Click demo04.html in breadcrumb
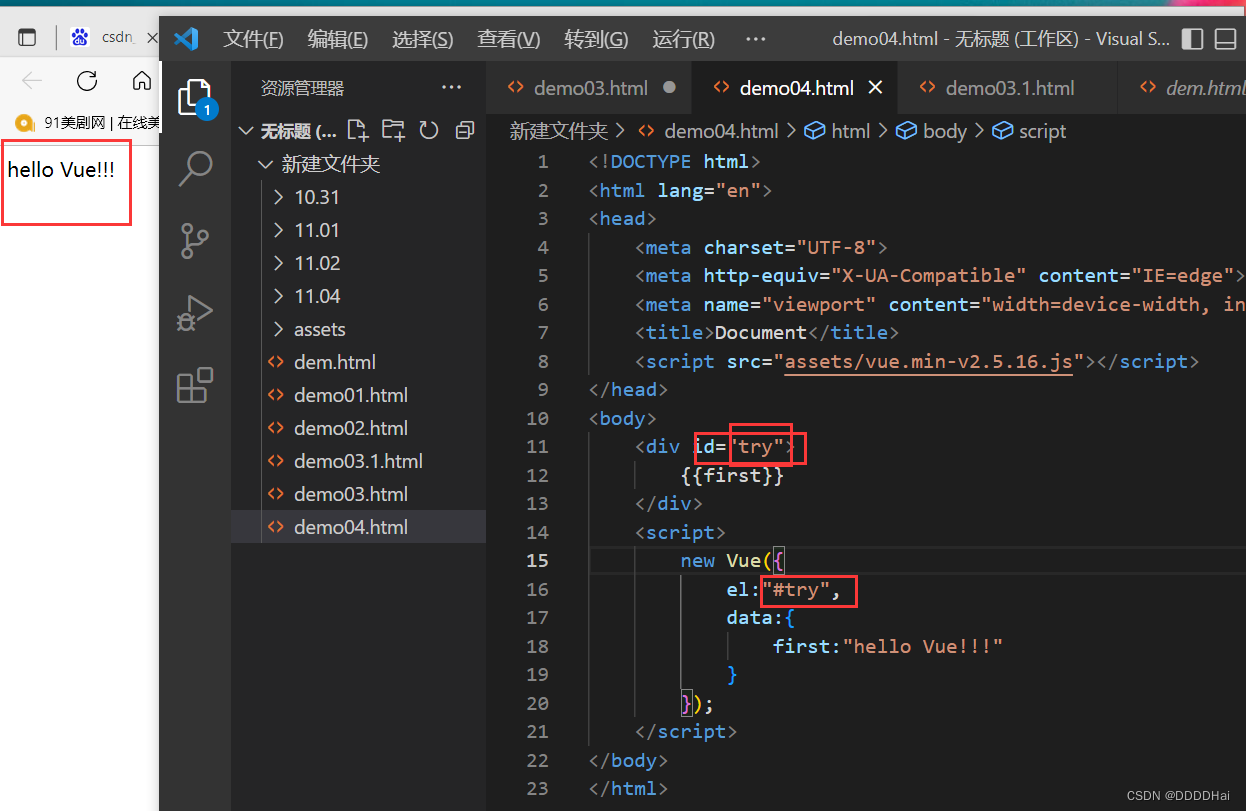 pyautogui.click(x=720, y=131)
